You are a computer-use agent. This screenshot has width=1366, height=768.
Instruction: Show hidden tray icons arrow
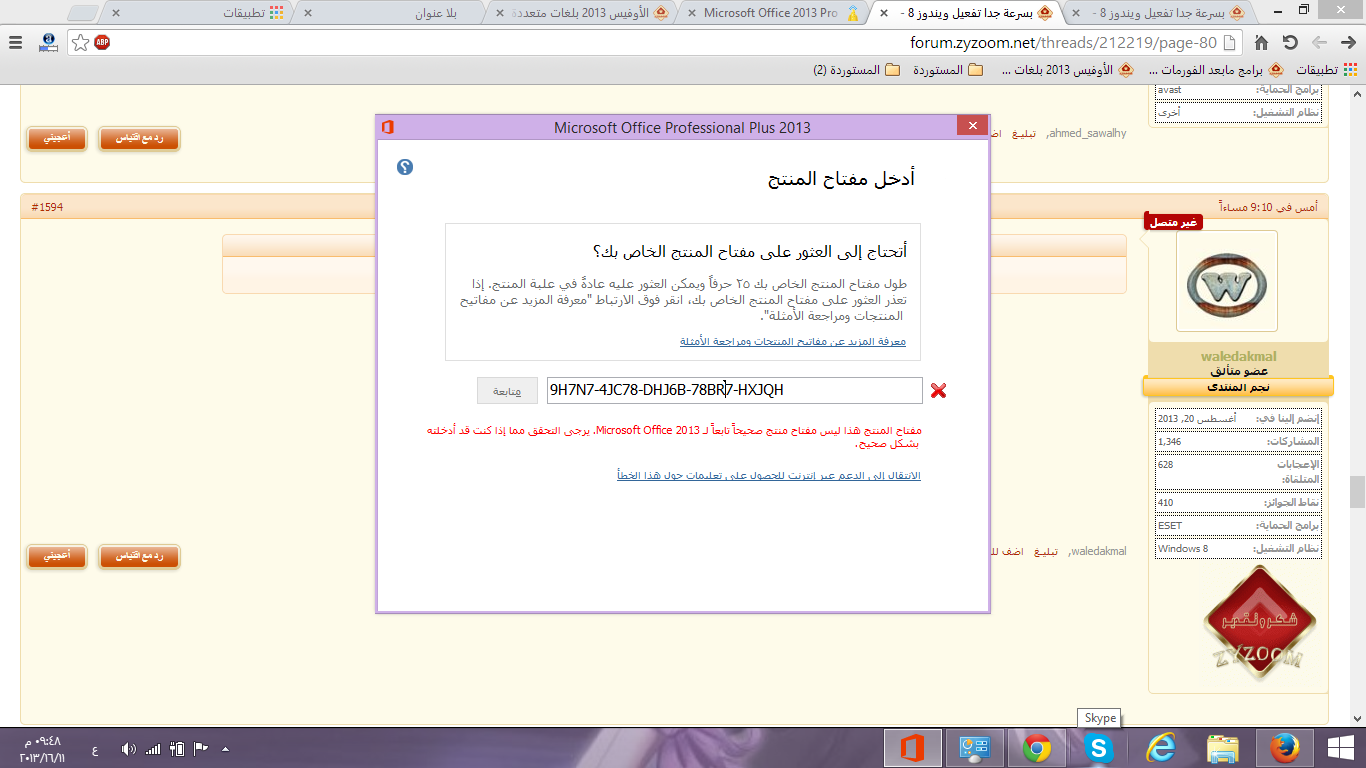(x=225, y=749)
